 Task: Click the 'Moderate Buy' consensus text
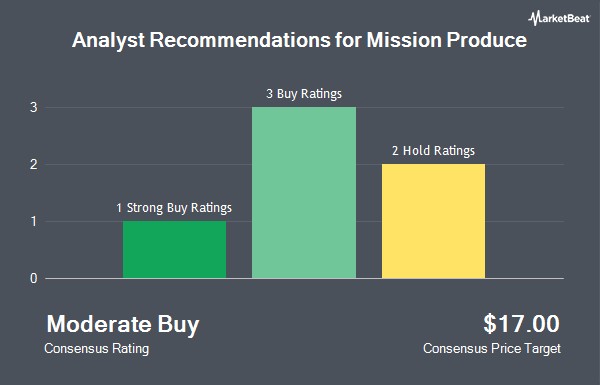coord(123,325)
